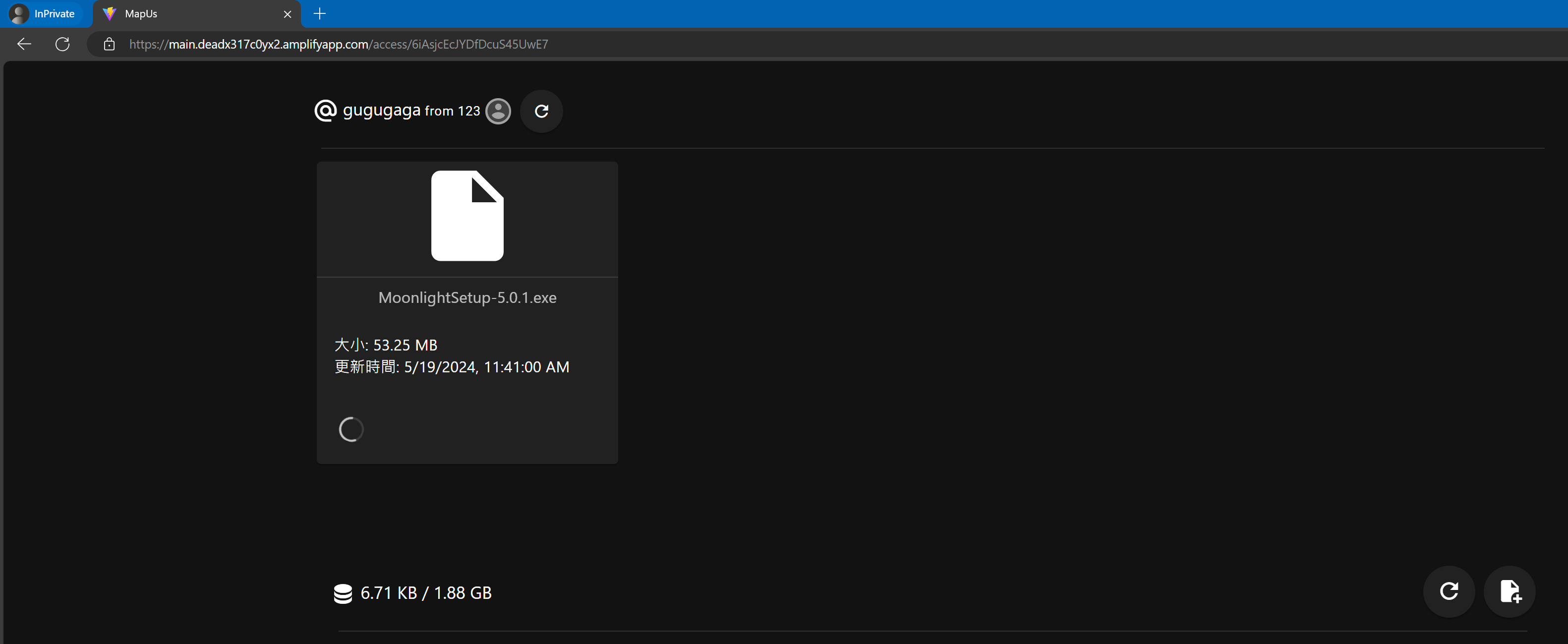Click the MoonlightSetup-5.0.1.exe filename
1568x644 pixels.
(467, 297)
